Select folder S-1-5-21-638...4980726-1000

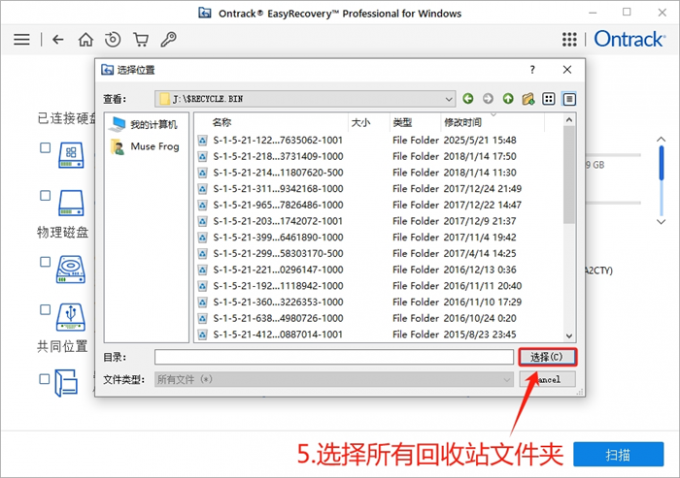(x=278, y=318)
